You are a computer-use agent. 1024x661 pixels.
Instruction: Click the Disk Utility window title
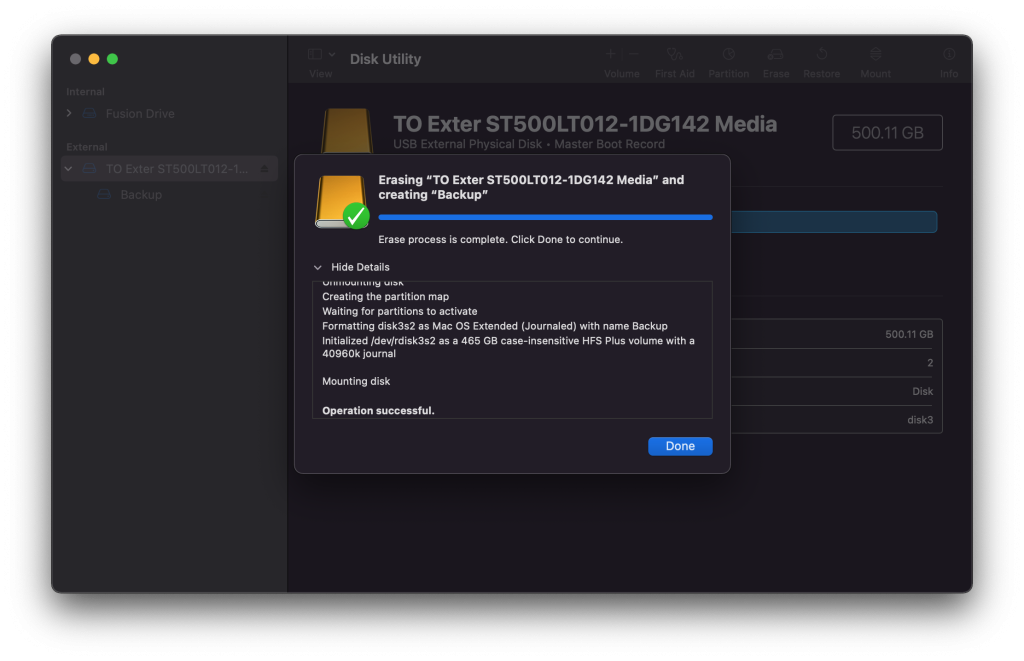pos(385,59)
